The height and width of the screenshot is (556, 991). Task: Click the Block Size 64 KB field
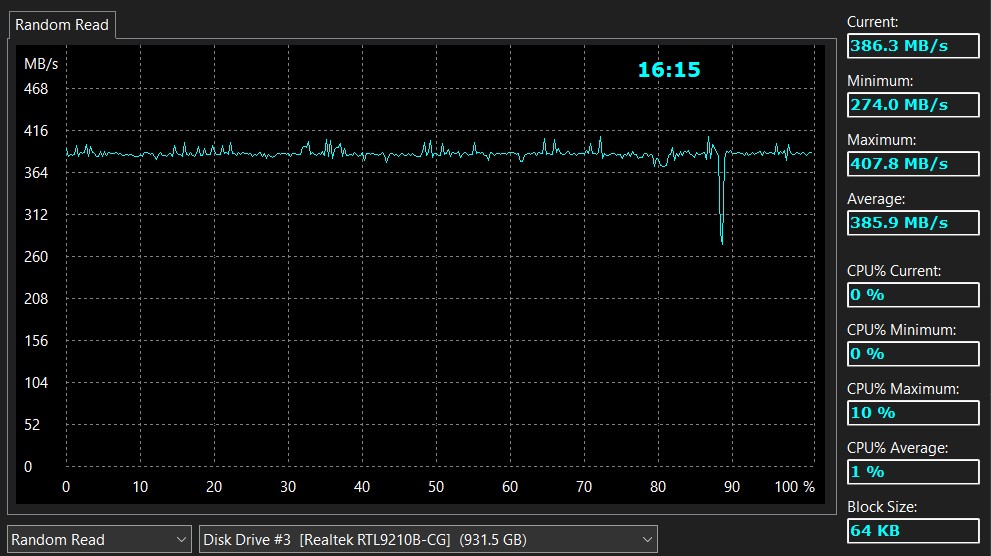tap(913, 531)
